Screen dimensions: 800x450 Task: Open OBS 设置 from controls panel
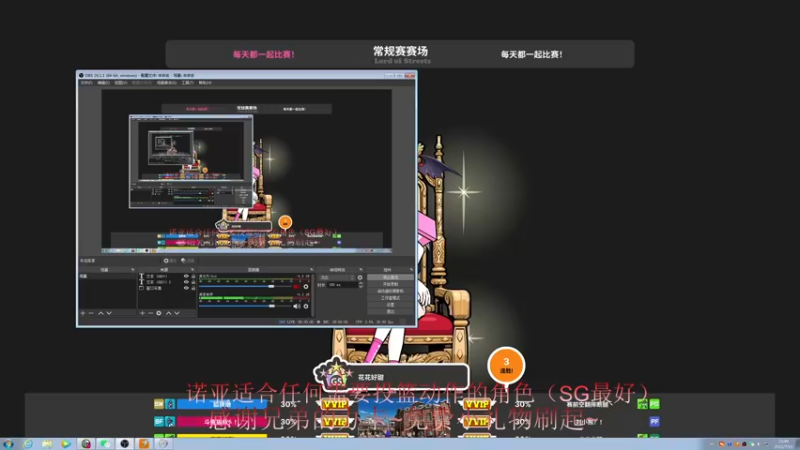(390, 305)
